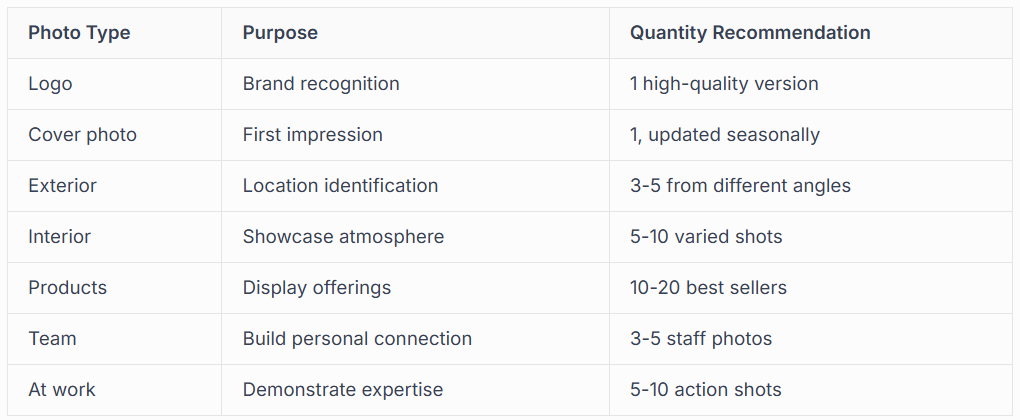Select the Purpose column header
Image resolution: width=1020 pixels, height=420 pixels.
pos(280,33)
